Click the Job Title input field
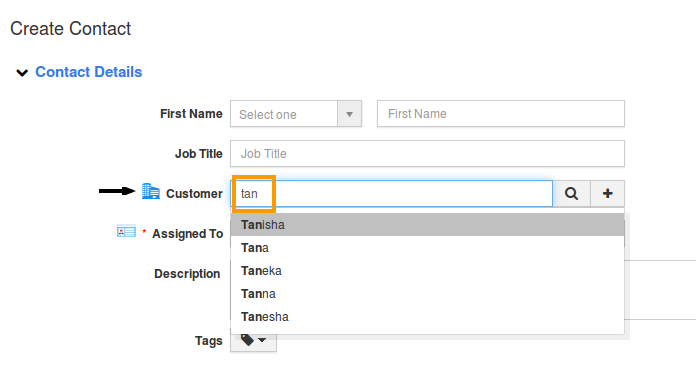Image resolution: width=696 pixels, height=368 pixels. tap(427, 154)
